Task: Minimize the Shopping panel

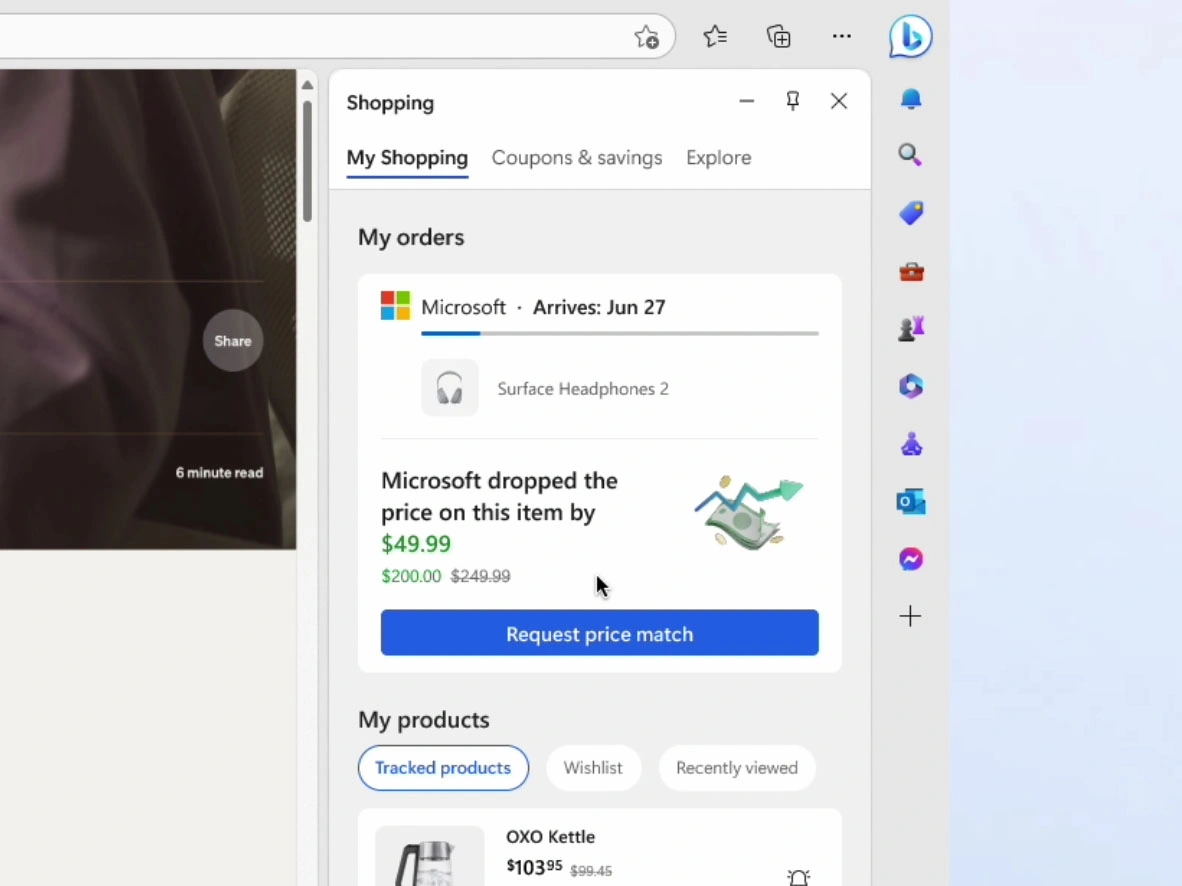Action: coord(746,101)
